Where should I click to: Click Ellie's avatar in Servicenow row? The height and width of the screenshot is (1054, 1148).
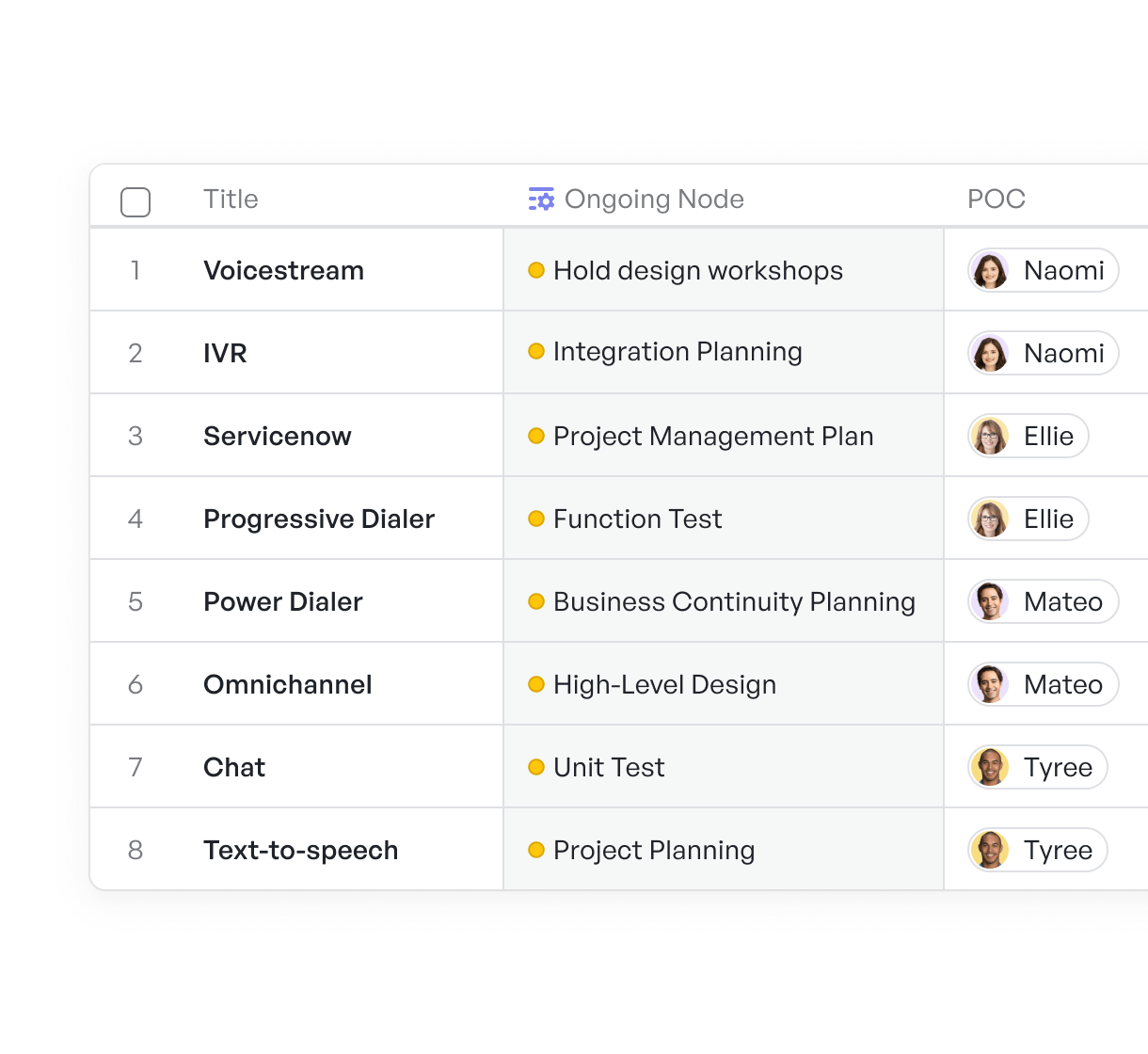click(x=990, y=437)
